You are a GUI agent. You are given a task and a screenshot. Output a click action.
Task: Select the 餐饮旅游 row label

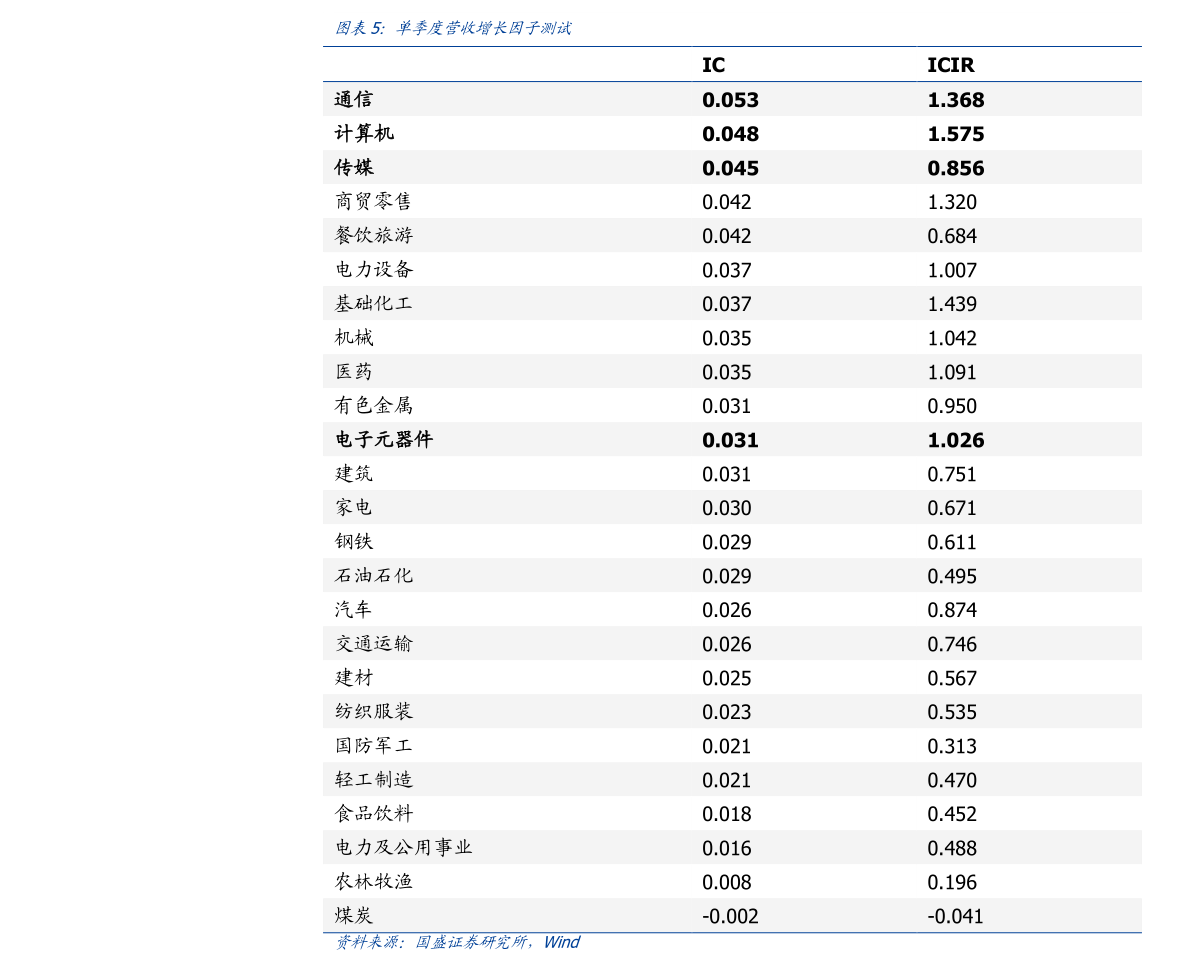tap(374, 235)
